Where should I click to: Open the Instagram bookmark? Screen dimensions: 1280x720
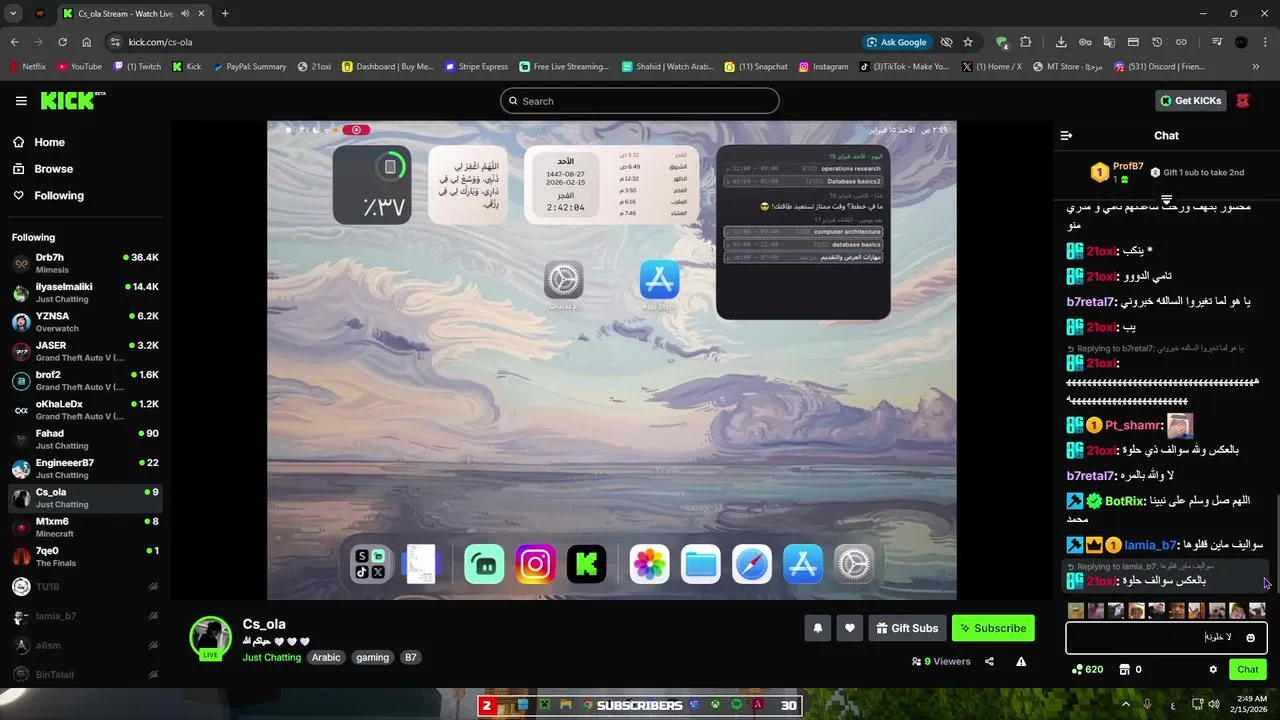(823, 67)
